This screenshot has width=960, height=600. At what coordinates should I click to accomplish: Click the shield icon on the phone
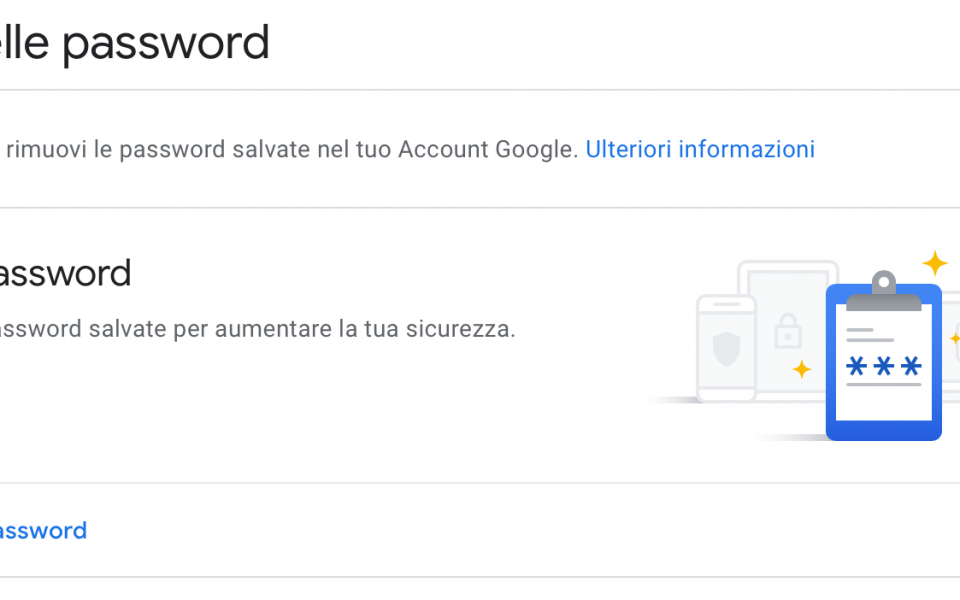(727, 349)
